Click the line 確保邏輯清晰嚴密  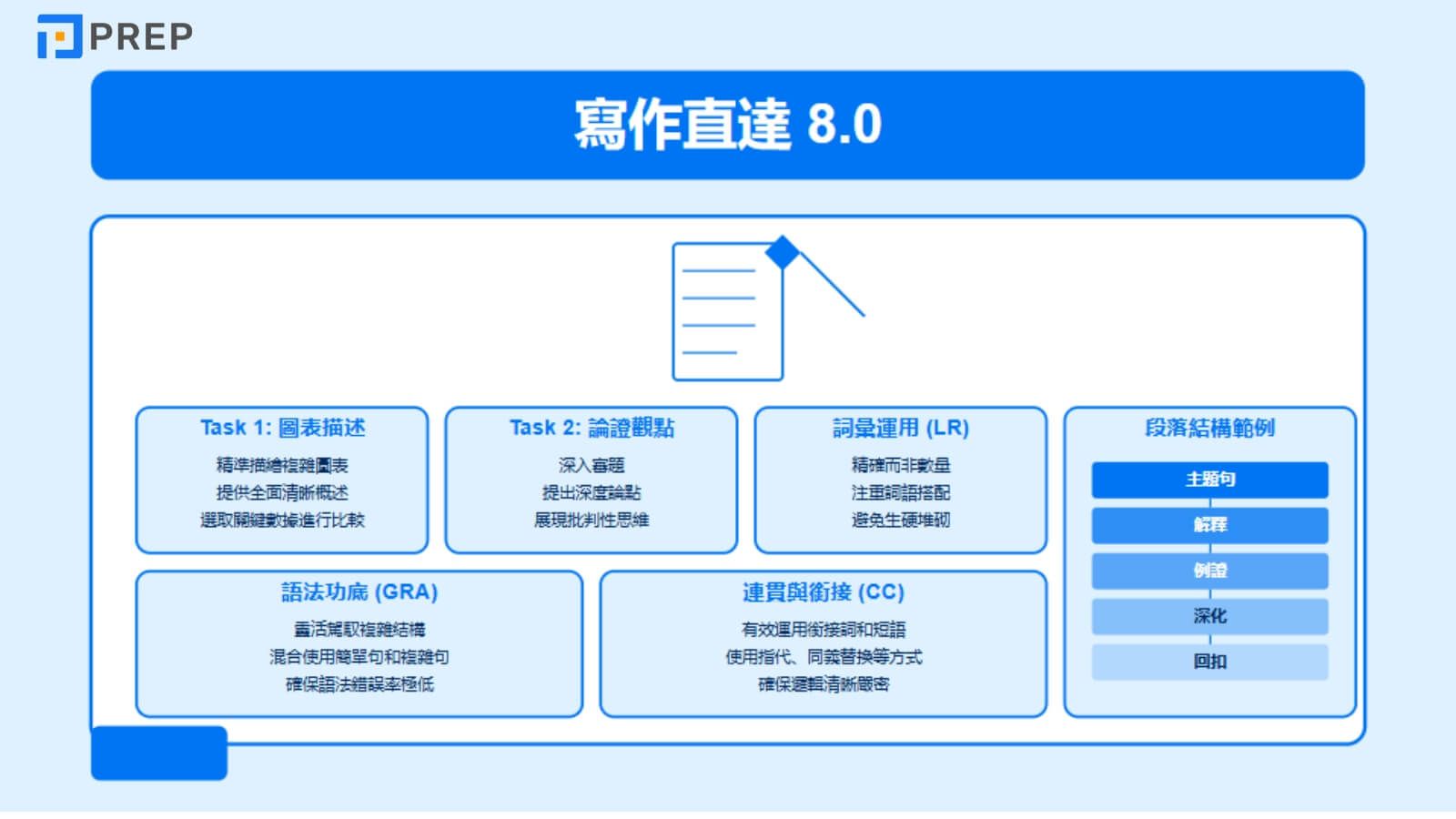[824, 683]
